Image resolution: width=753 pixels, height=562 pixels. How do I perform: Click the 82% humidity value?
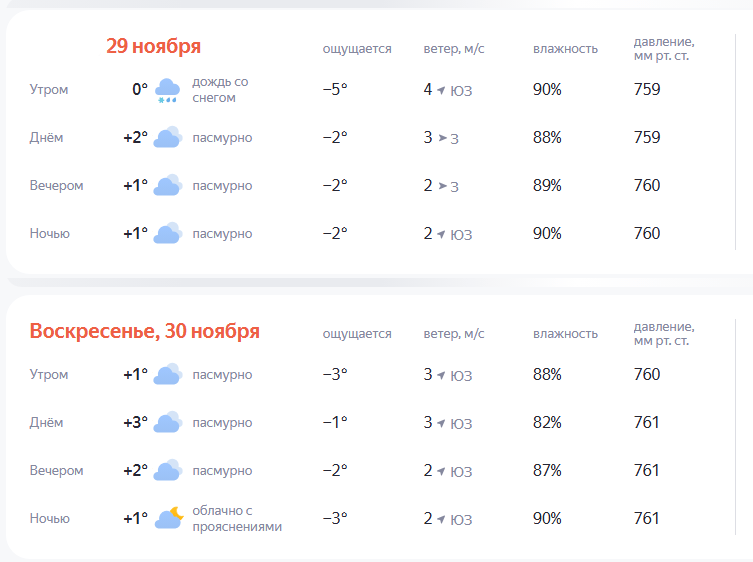pos(547,423)
